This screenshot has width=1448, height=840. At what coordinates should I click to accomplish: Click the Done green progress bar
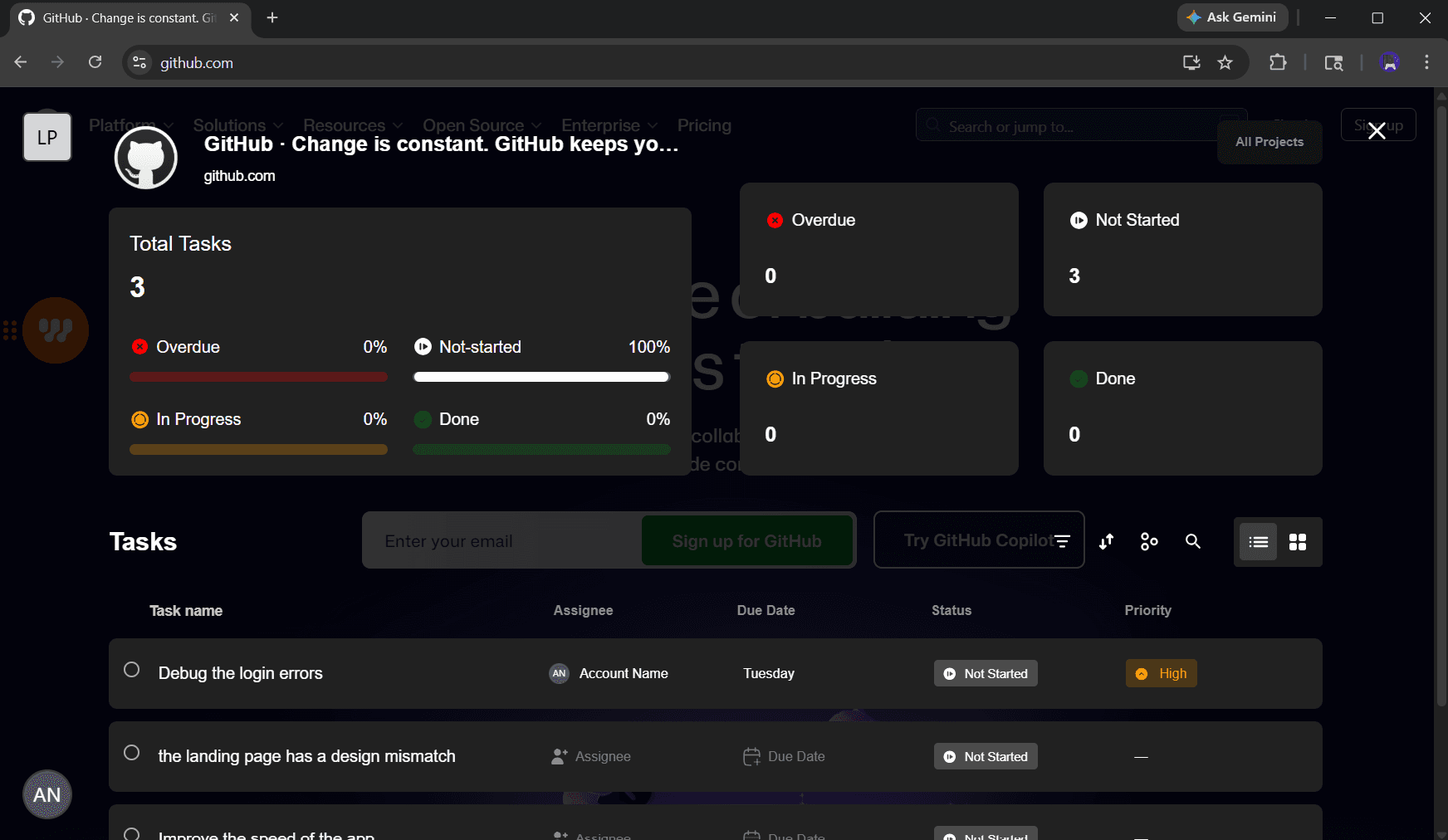coord(541,449)
